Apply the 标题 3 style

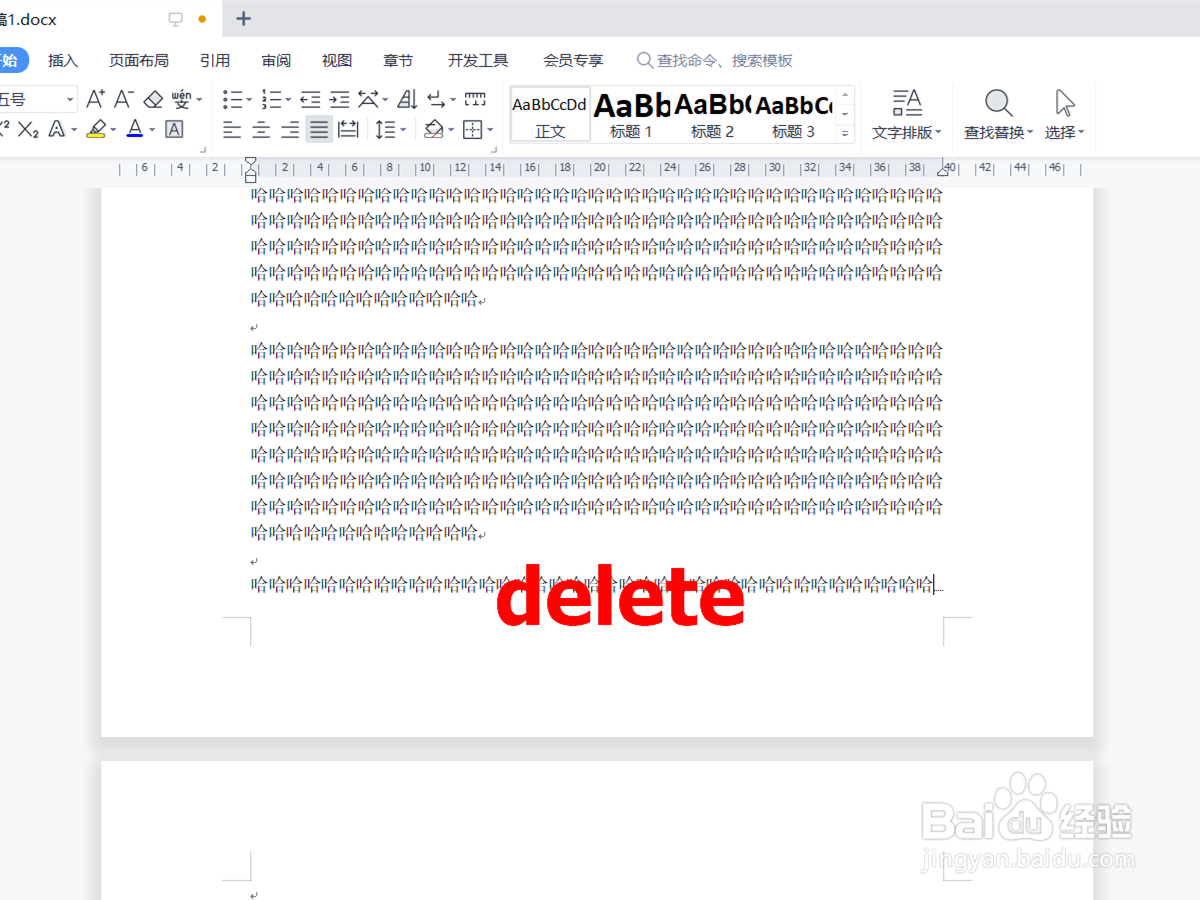[793, 114]
